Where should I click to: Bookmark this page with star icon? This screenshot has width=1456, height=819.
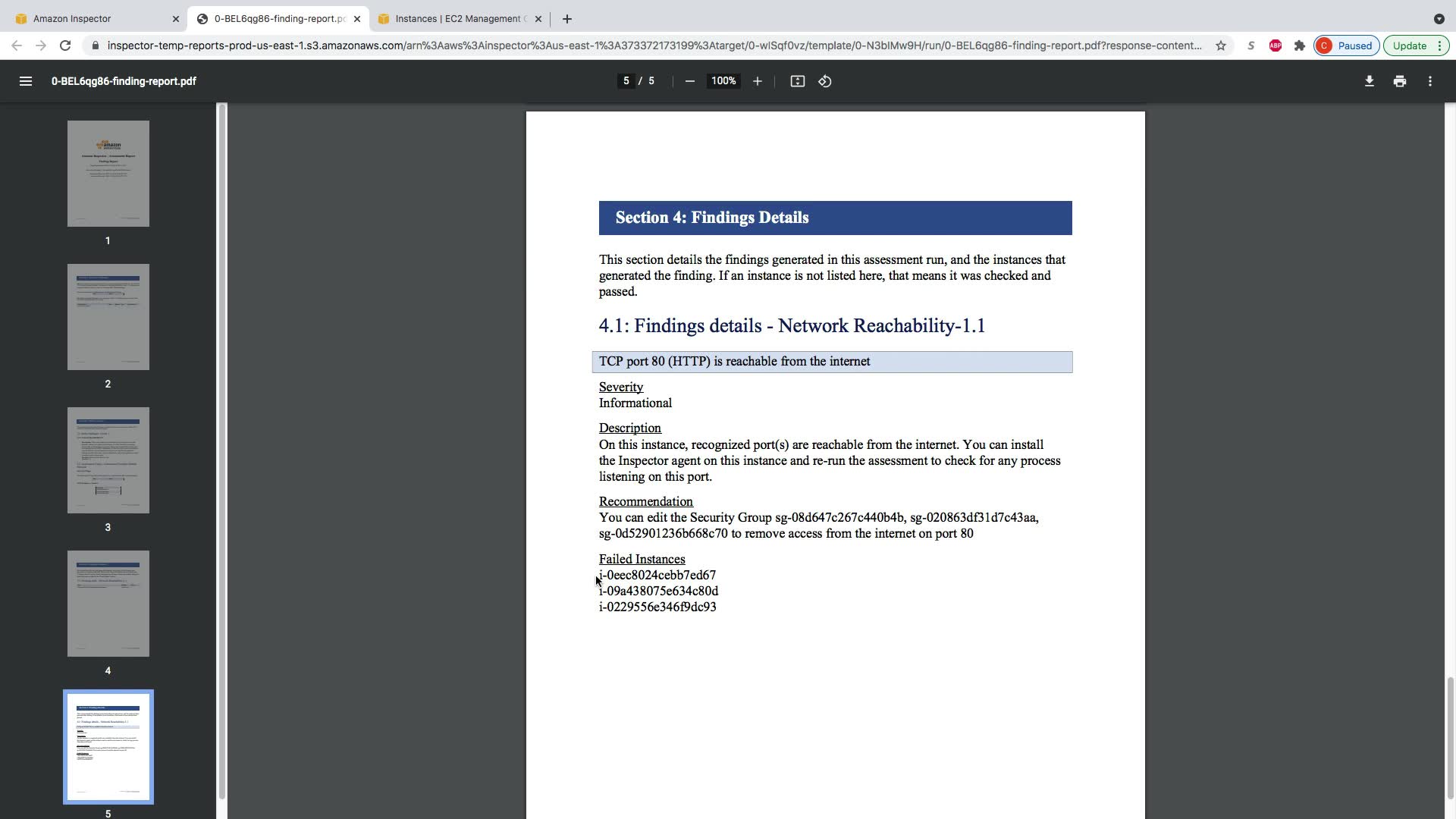[x=1220, y=45]
